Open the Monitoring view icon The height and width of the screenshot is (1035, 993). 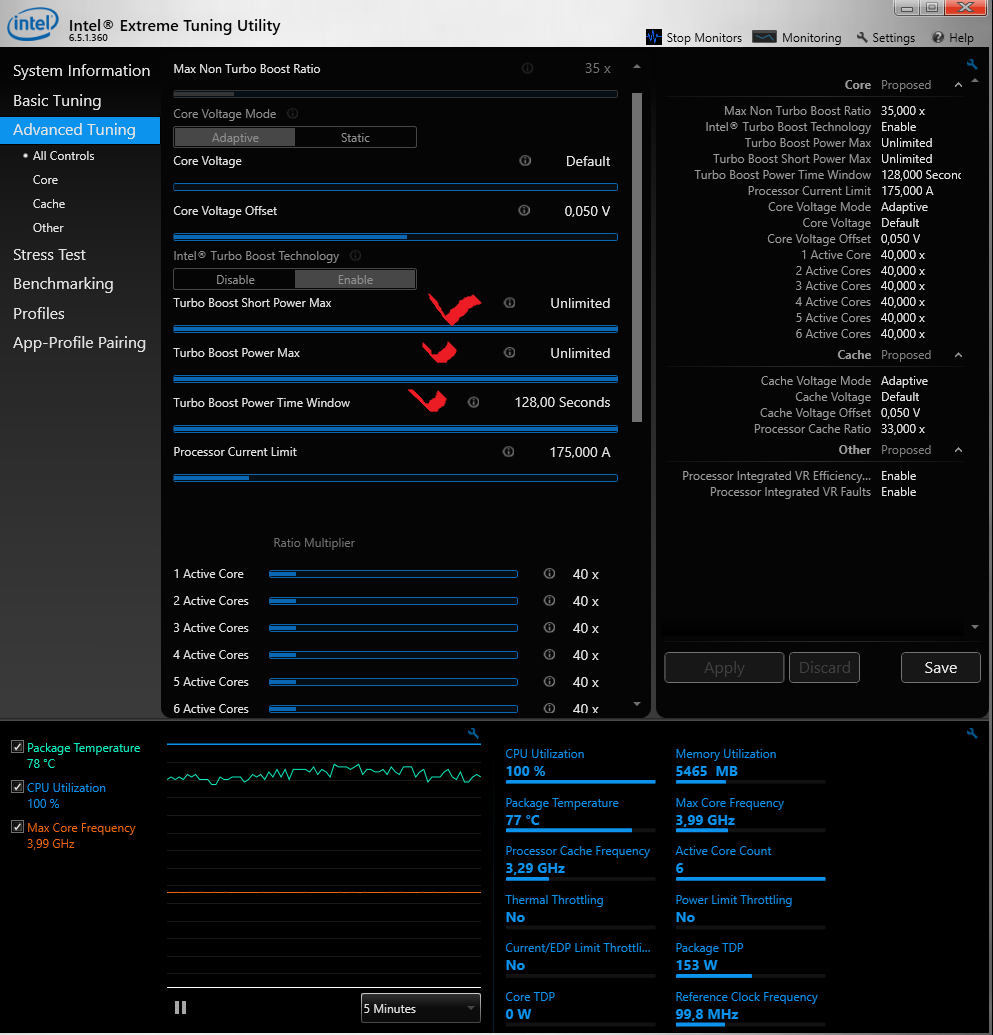pos(764,37)
